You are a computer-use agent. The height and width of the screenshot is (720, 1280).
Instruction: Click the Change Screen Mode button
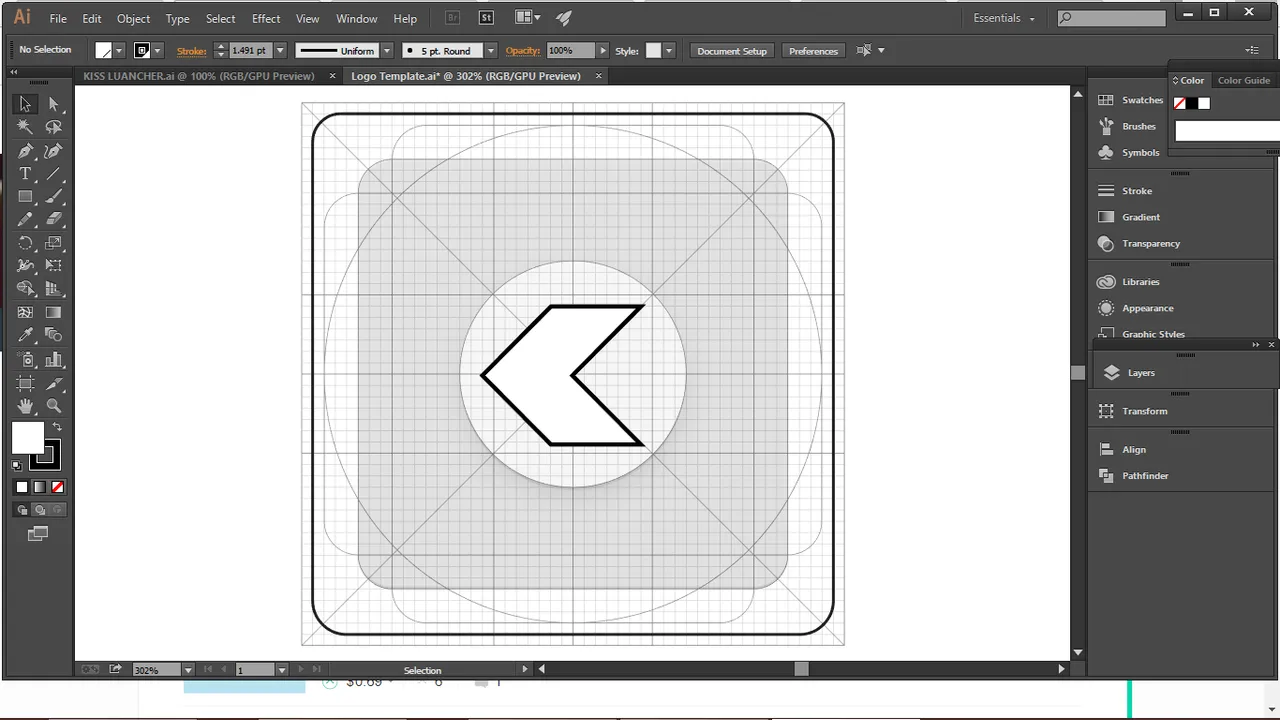[38, 534]
